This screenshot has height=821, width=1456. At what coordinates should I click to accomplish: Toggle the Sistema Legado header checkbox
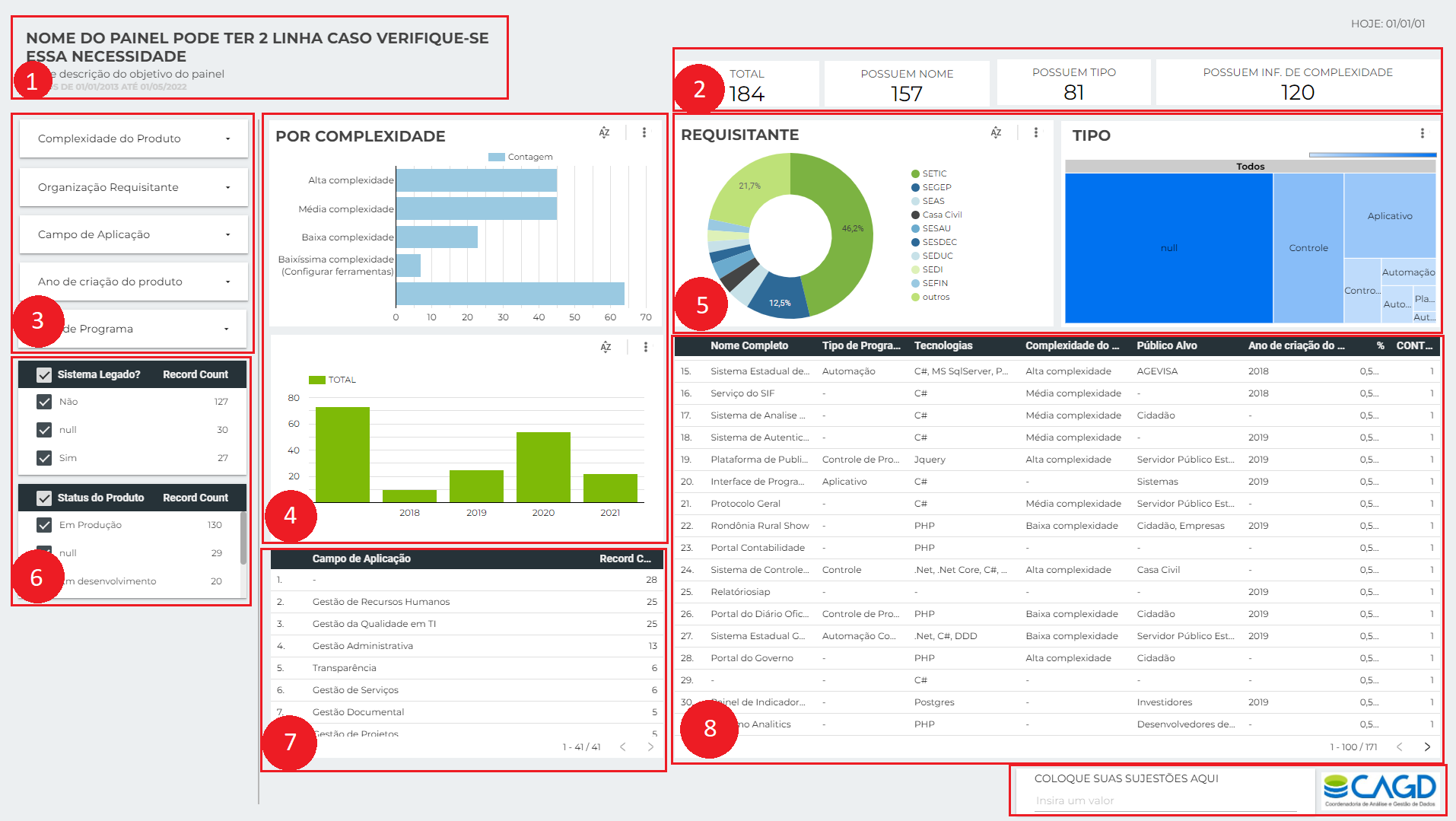44,374
